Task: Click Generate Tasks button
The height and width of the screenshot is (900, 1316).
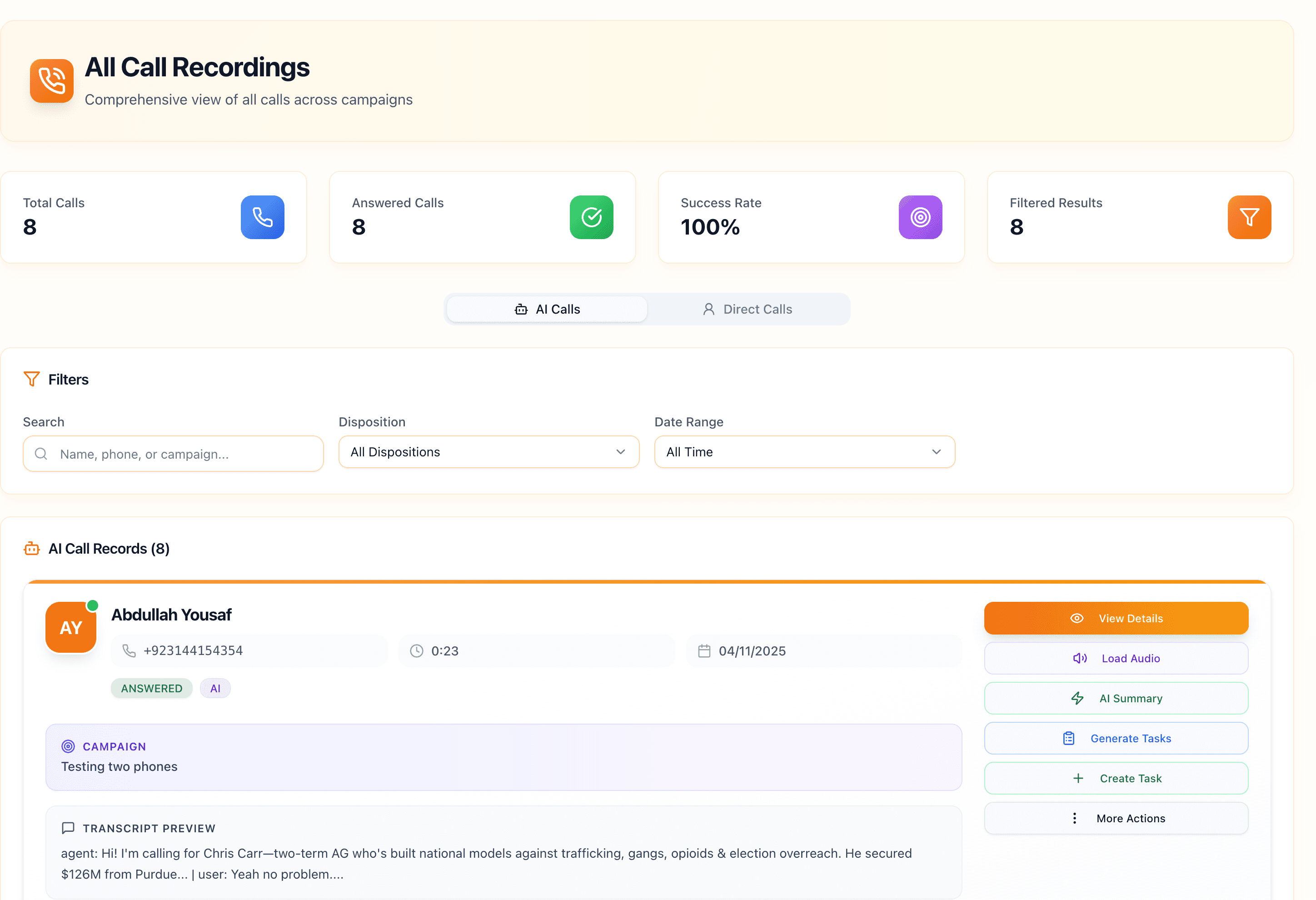Action: [x=1116, y=738]
